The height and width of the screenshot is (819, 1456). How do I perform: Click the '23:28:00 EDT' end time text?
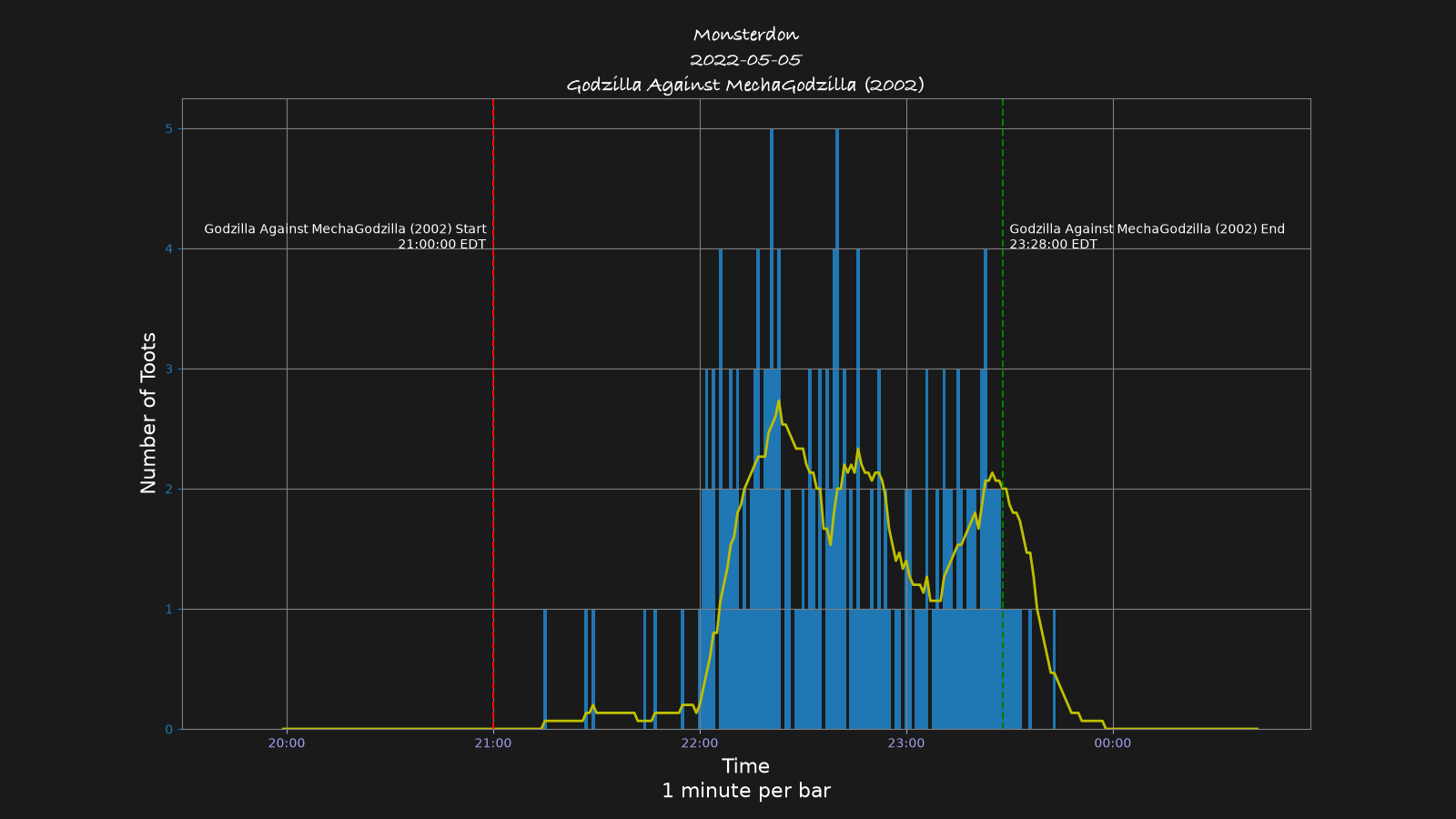coord(1053,245)
